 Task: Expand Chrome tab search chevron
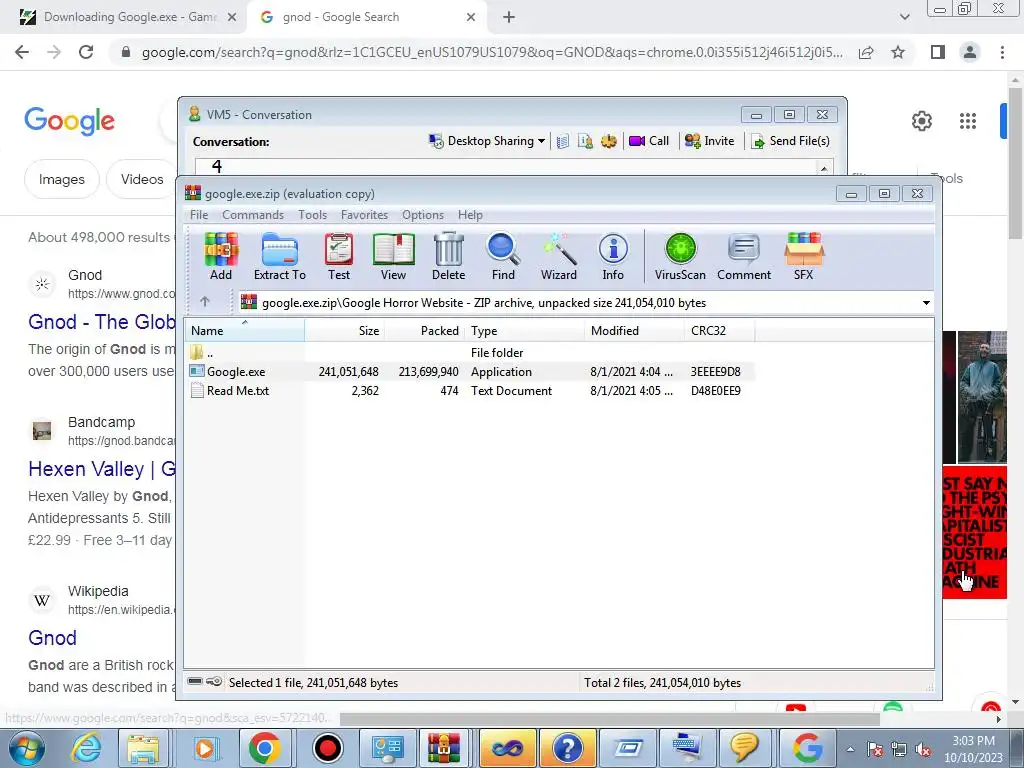click(904, 17)
